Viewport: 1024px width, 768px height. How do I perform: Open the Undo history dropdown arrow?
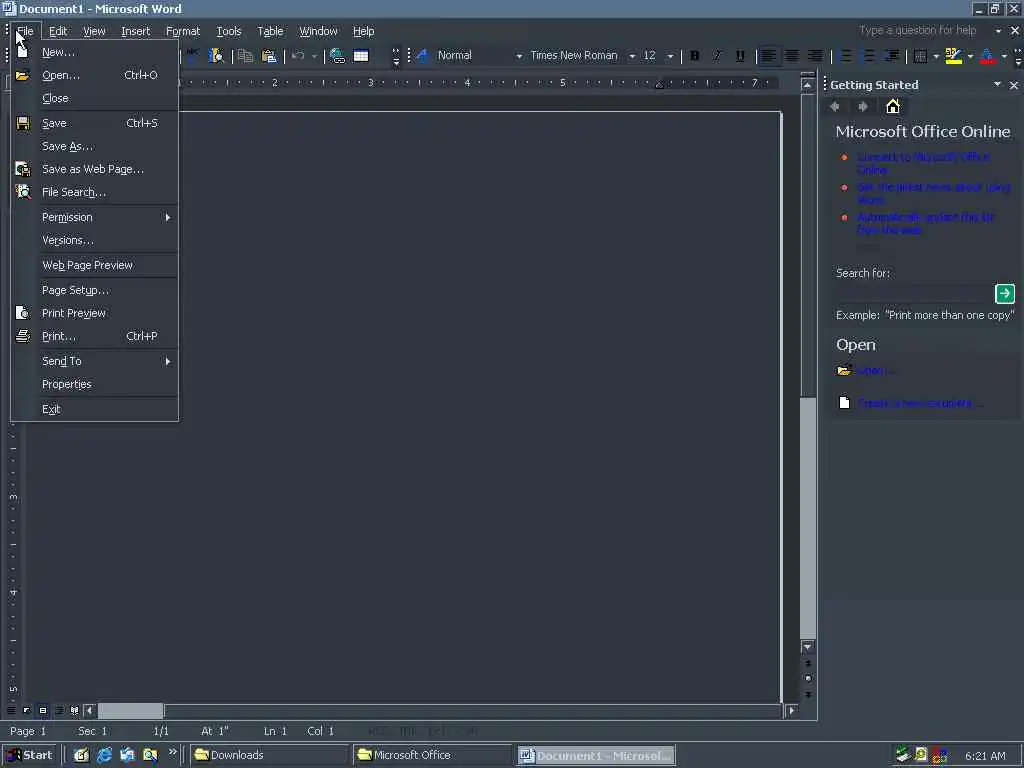314,56
